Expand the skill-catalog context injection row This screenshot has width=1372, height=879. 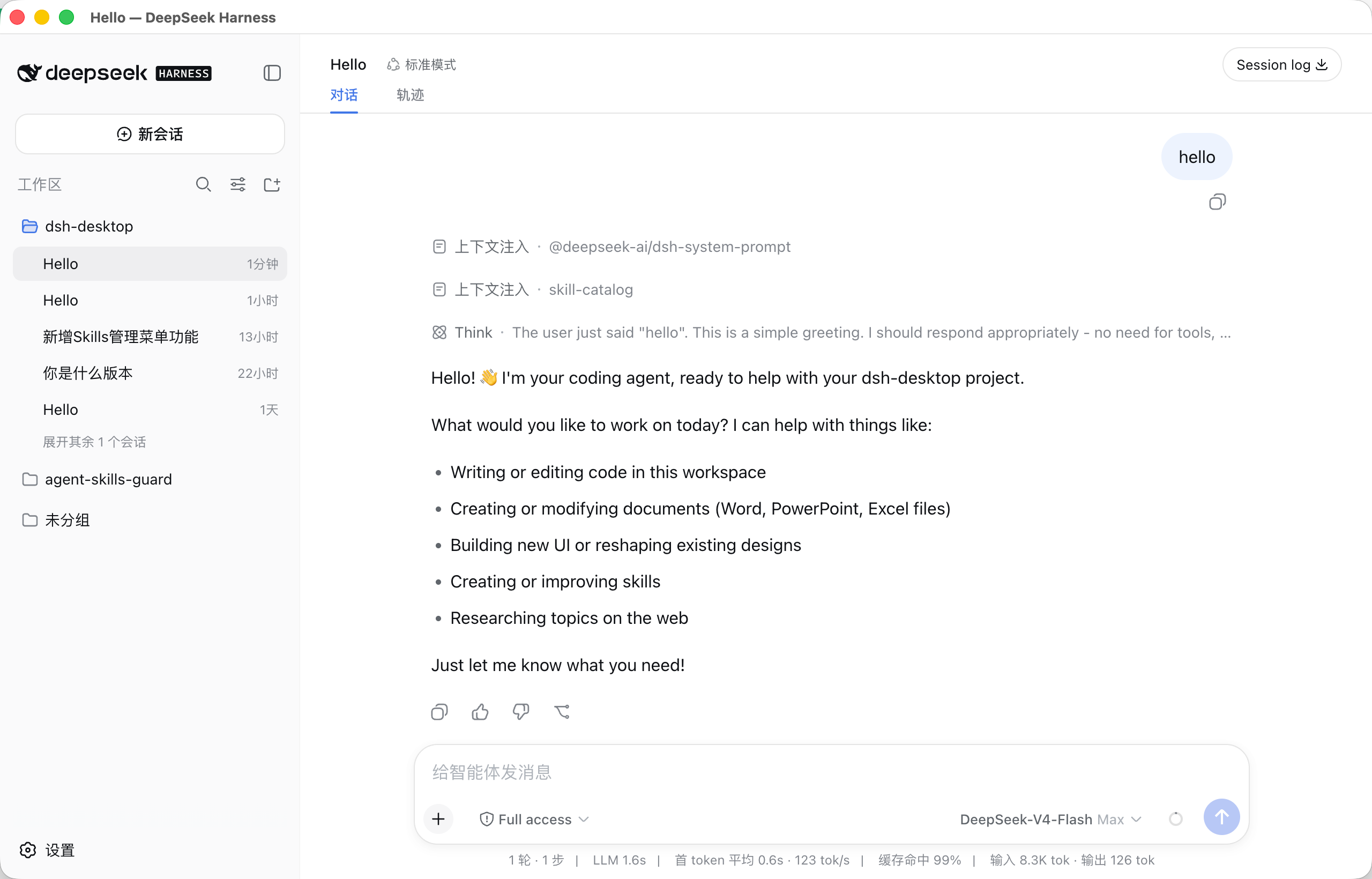(533, 289)
